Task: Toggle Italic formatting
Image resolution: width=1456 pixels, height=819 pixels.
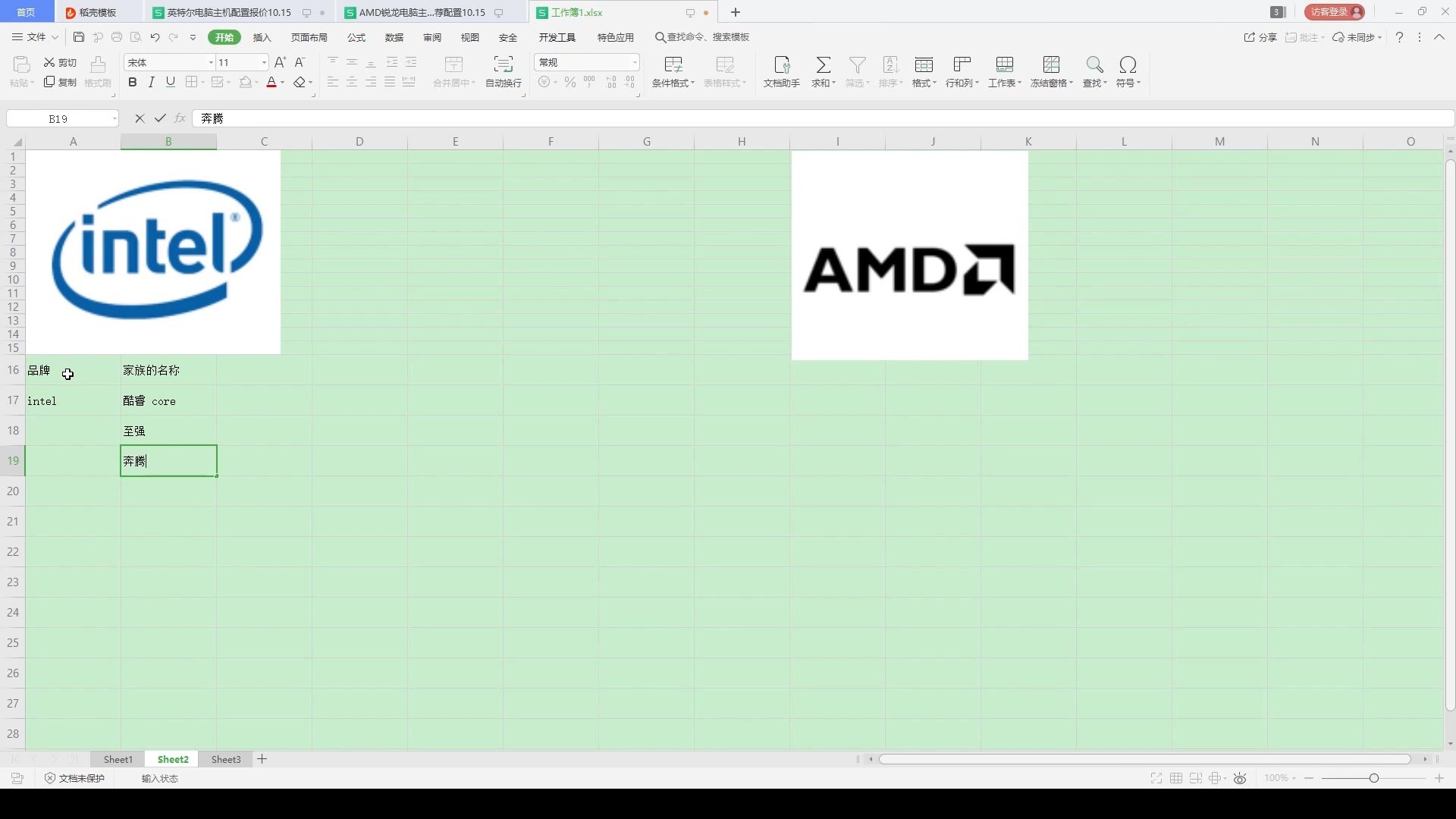Action: click(x=152, y=82)
